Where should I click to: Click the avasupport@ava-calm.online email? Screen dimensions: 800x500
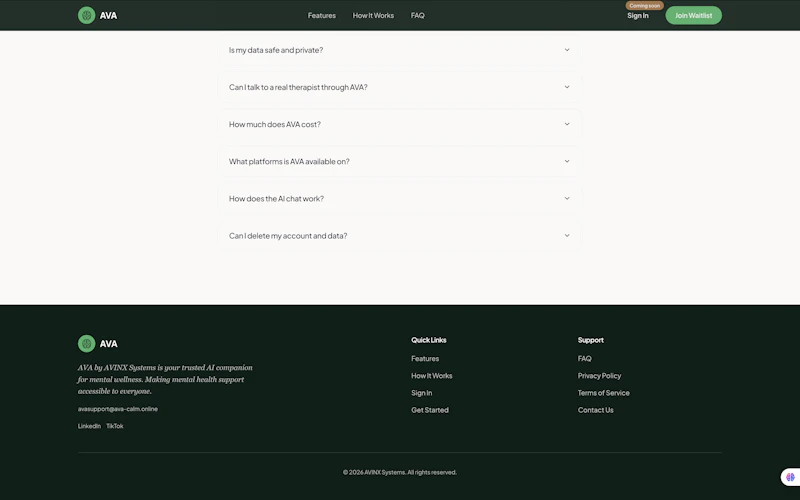[x=117, y=409]
